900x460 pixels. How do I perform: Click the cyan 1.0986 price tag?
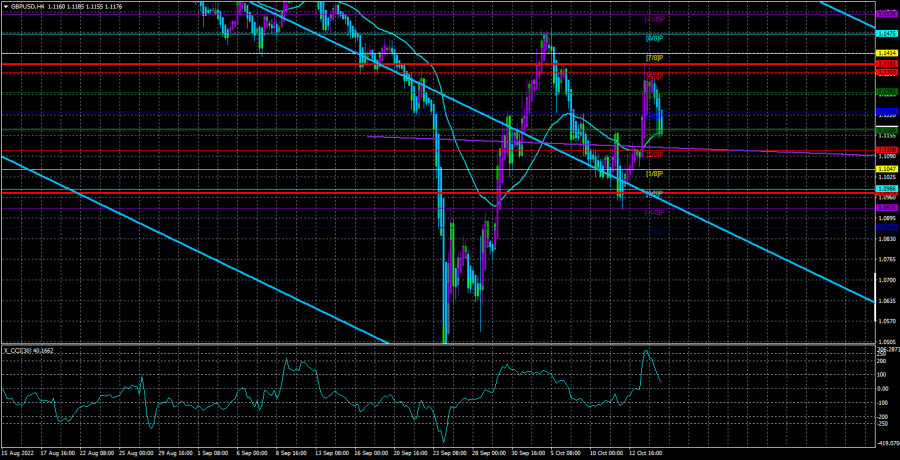pyautogui.click(x=886, y=188)
